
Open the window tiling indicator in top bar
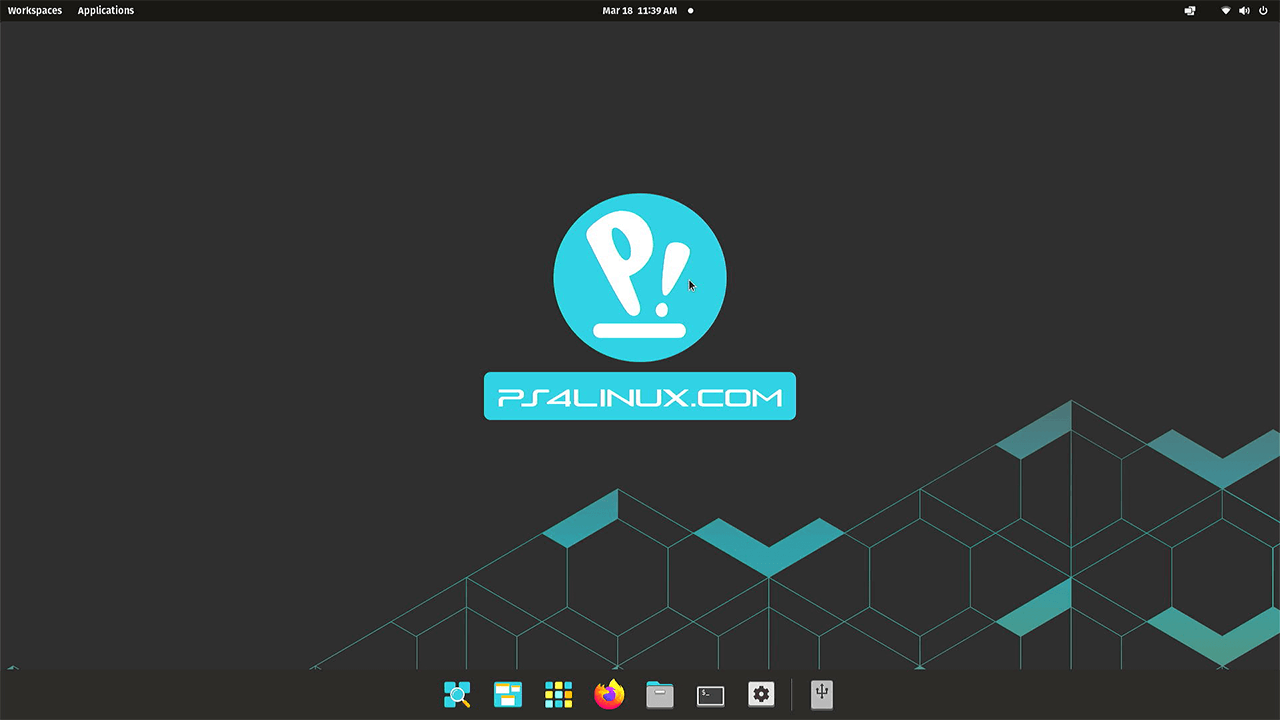[x=1190, y=11]
